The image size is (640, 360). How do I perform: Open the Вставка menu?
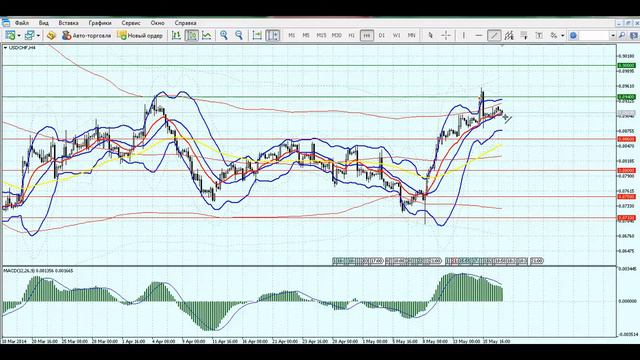pyautogui.click(x=68, y=23)
